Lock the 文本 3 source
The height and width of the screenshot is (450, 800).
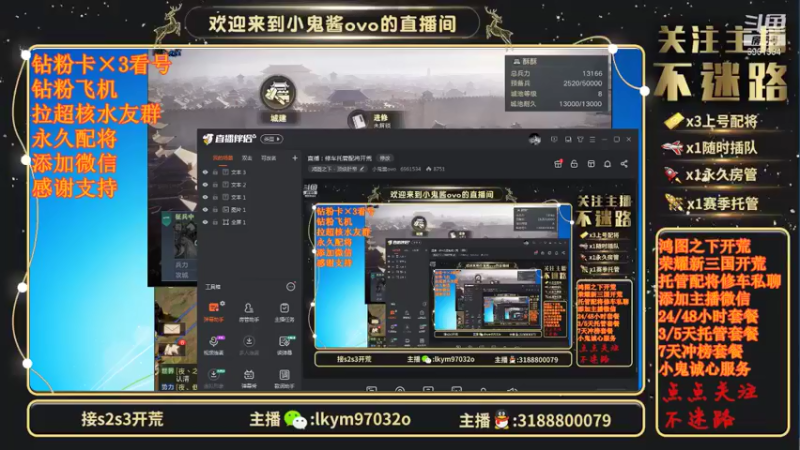[215, 172]
